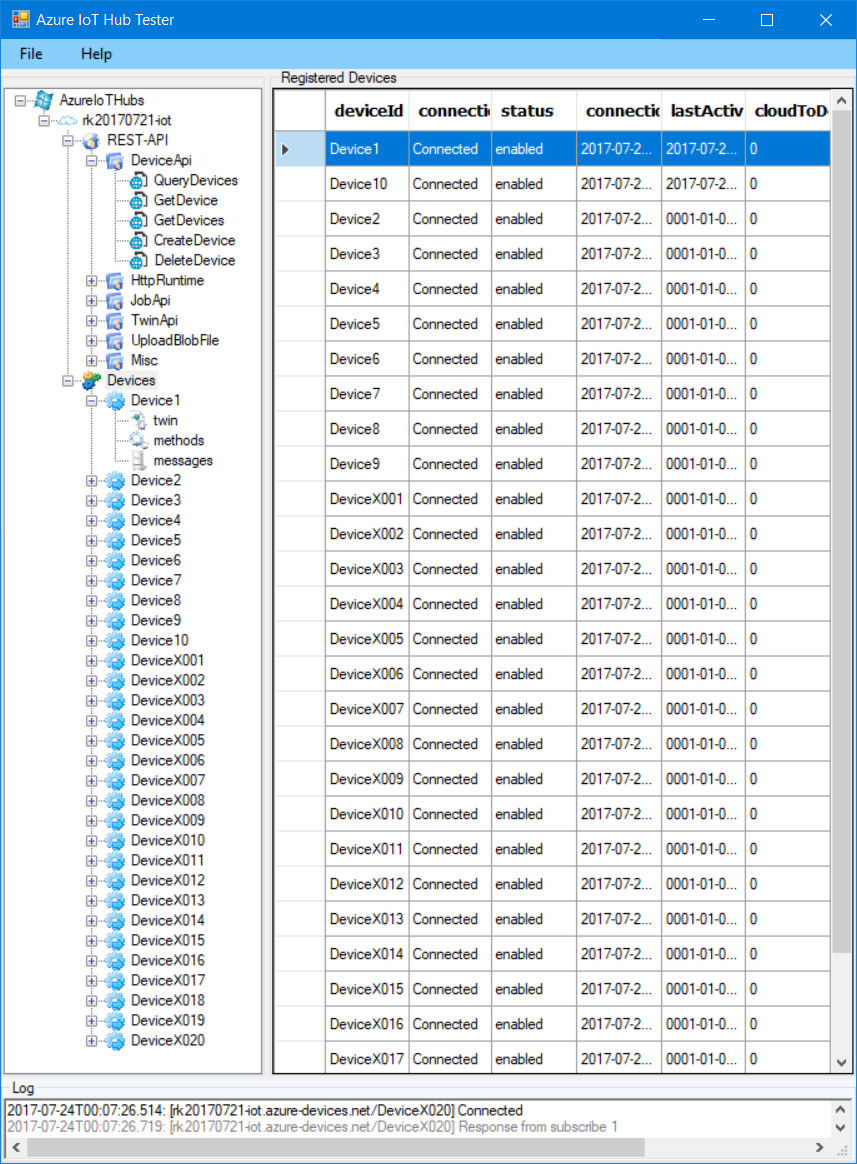The image size is (857, 1164).
Task: Click the grid vertical scrollbar down arrow
Action: (841, 1062)
